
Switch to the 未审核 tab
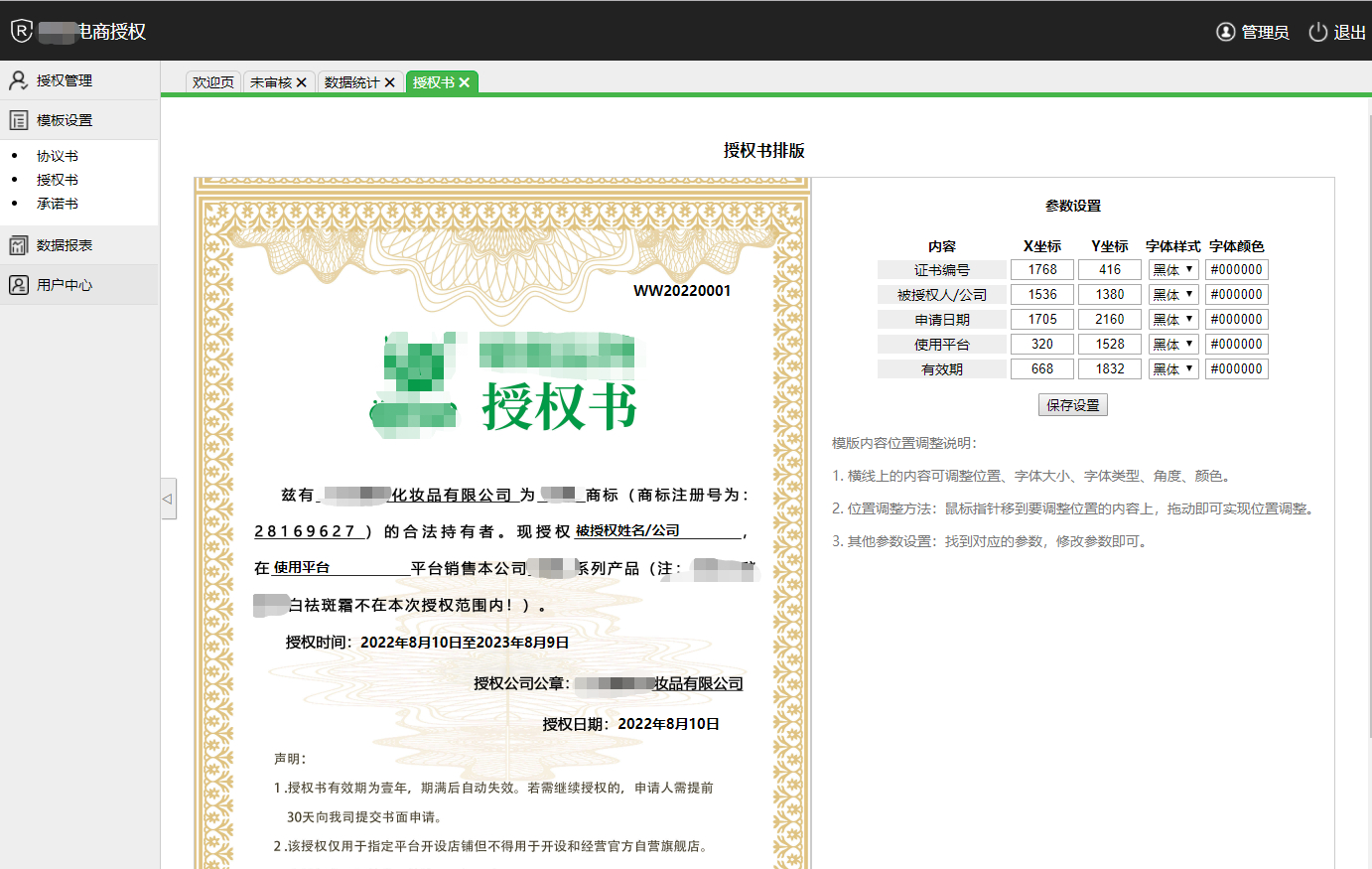[x=271, y=82]
